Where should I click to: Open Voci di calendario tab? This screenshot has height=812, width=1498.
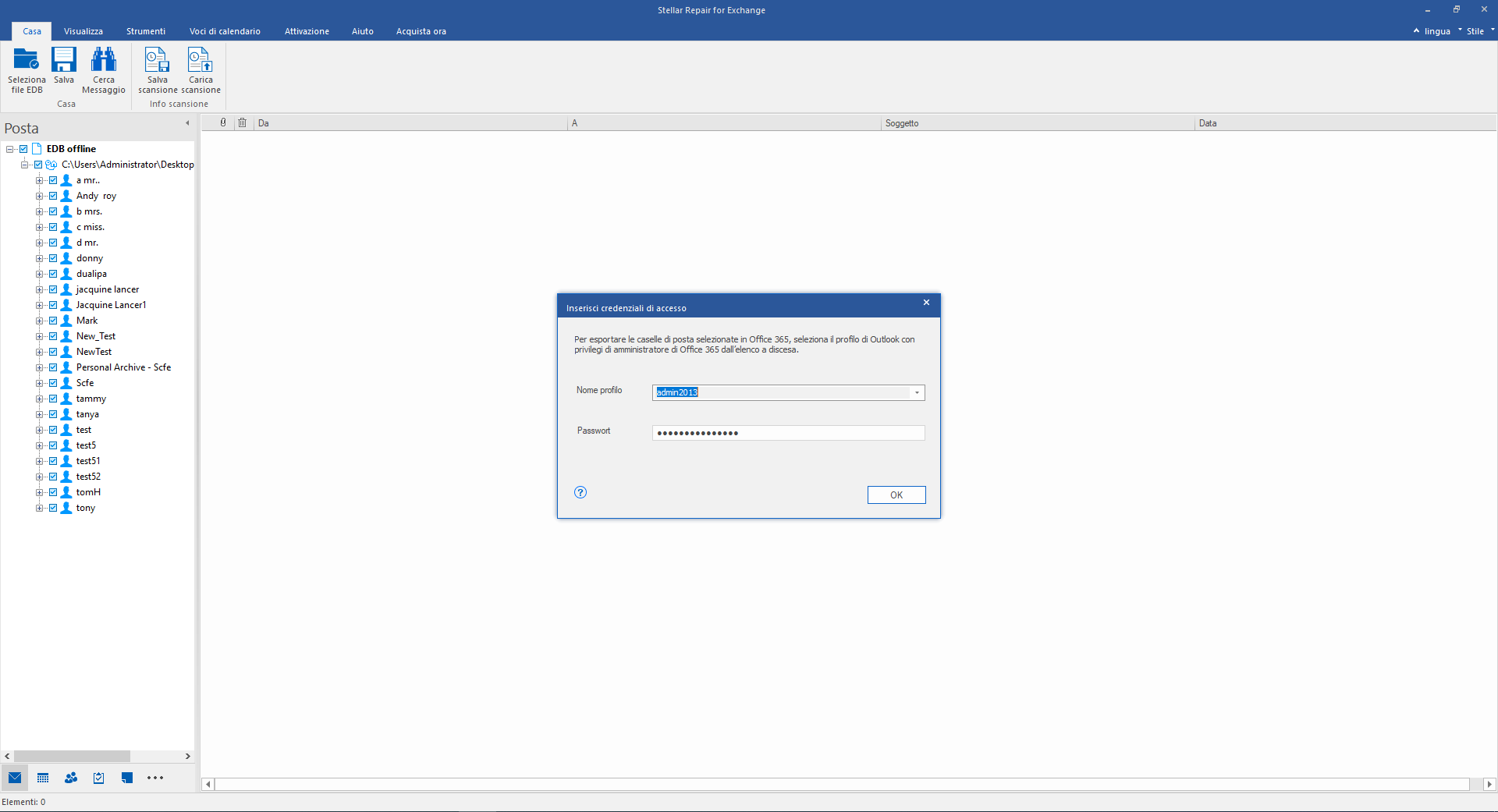(x=225, y=31)
